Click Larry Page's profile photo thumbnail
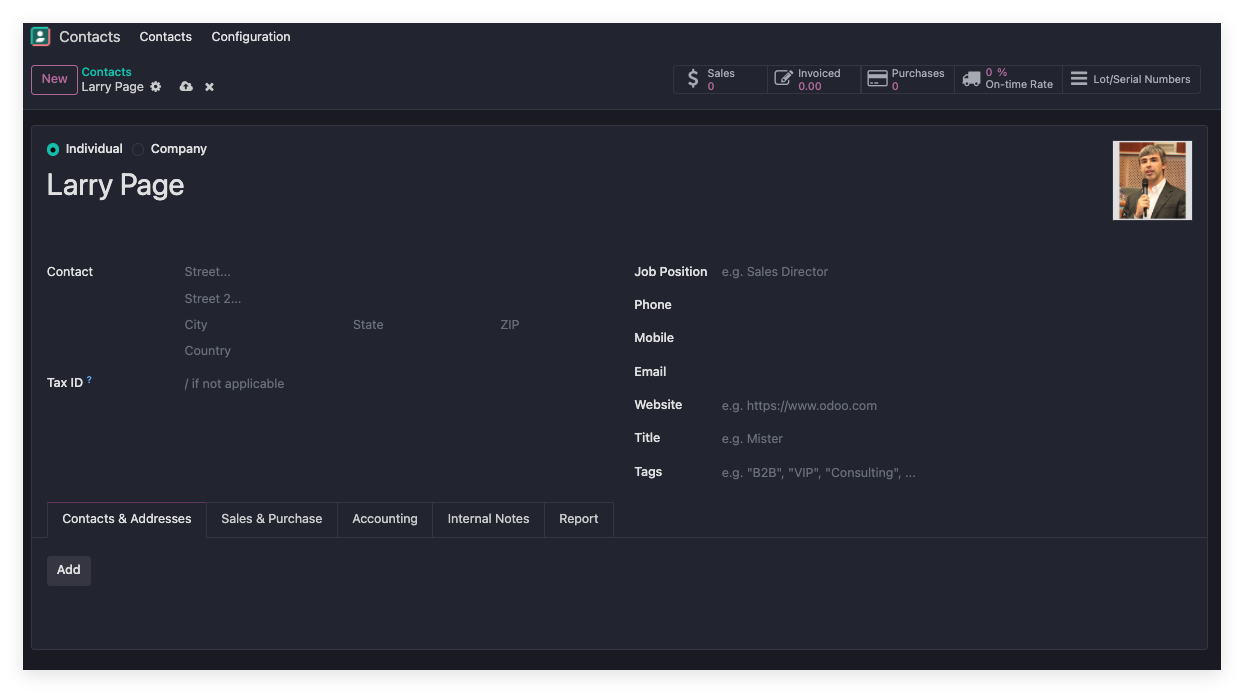Screen dimensions: 1244x693 click(1152, 180)
